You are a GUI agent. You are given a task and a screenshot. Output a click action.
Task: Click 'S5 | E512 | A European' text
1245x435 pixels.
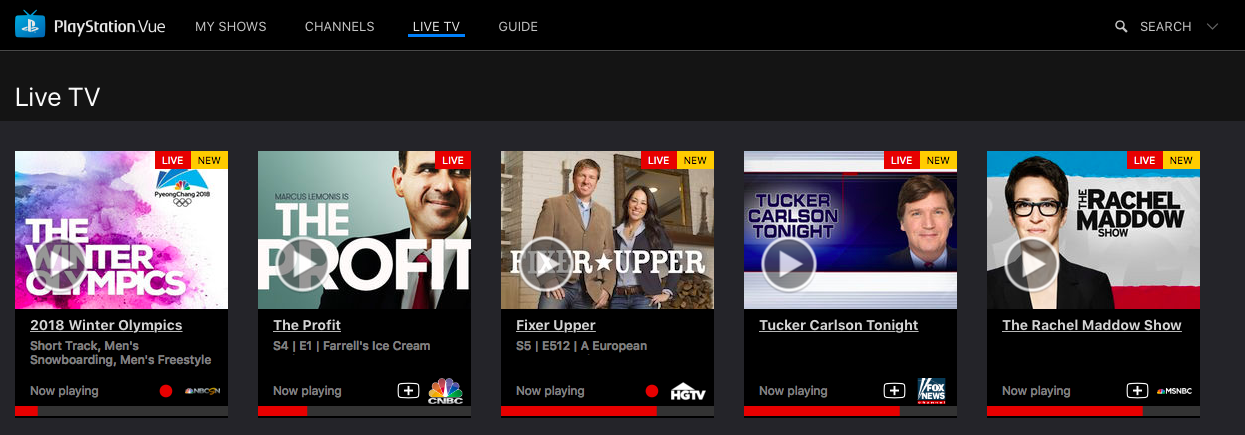point(582,346)
